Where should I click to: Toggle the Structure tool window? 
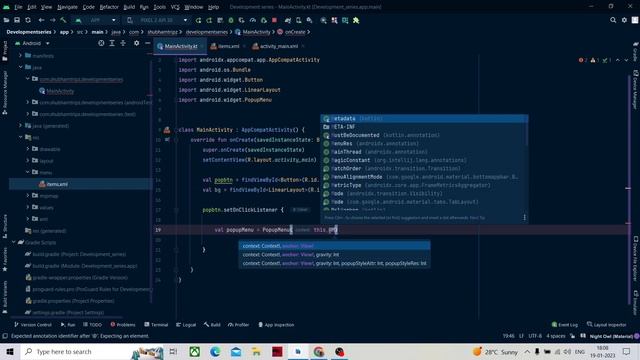tap(5, 226)
